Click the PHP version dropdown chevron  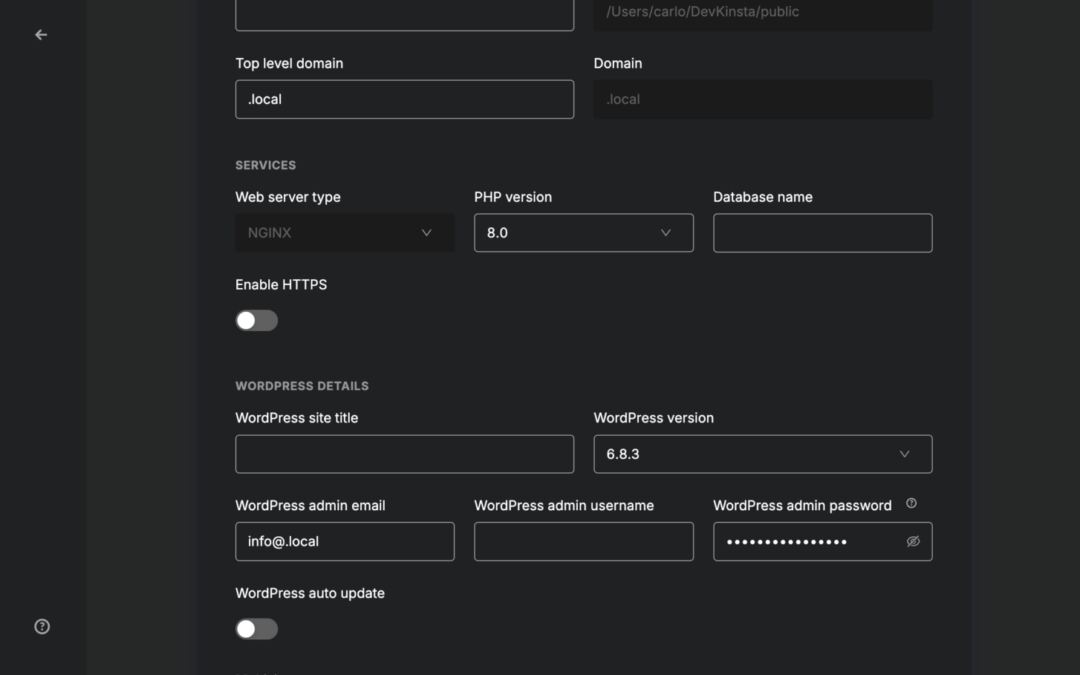tap(666, 232)
